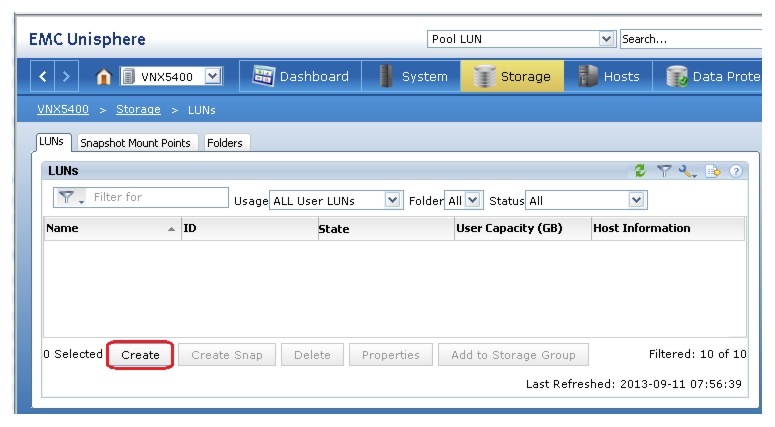
Task: Sort by the State column header
Action: [386, 228]
